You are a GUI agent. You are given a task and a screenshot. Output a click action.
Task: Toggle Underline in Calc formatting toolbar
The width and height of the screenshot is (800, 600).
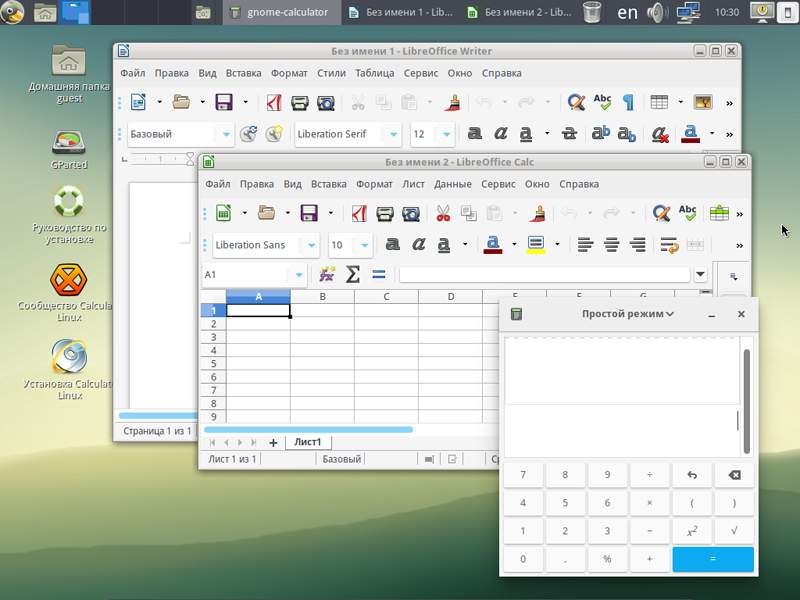(444, 245)
